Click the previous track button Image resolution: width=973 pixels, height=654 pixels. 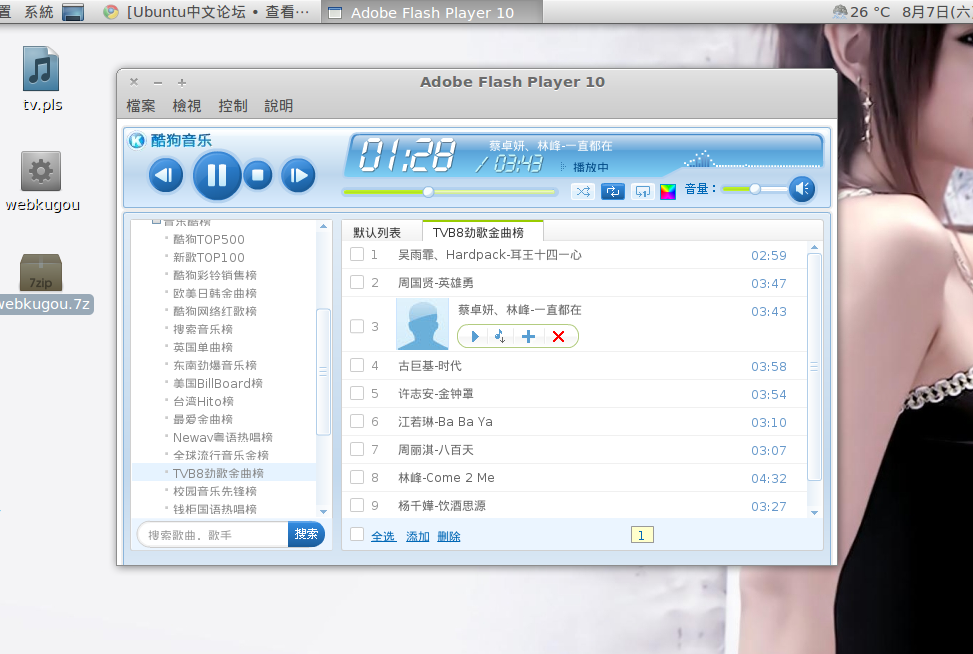(166, 176)
